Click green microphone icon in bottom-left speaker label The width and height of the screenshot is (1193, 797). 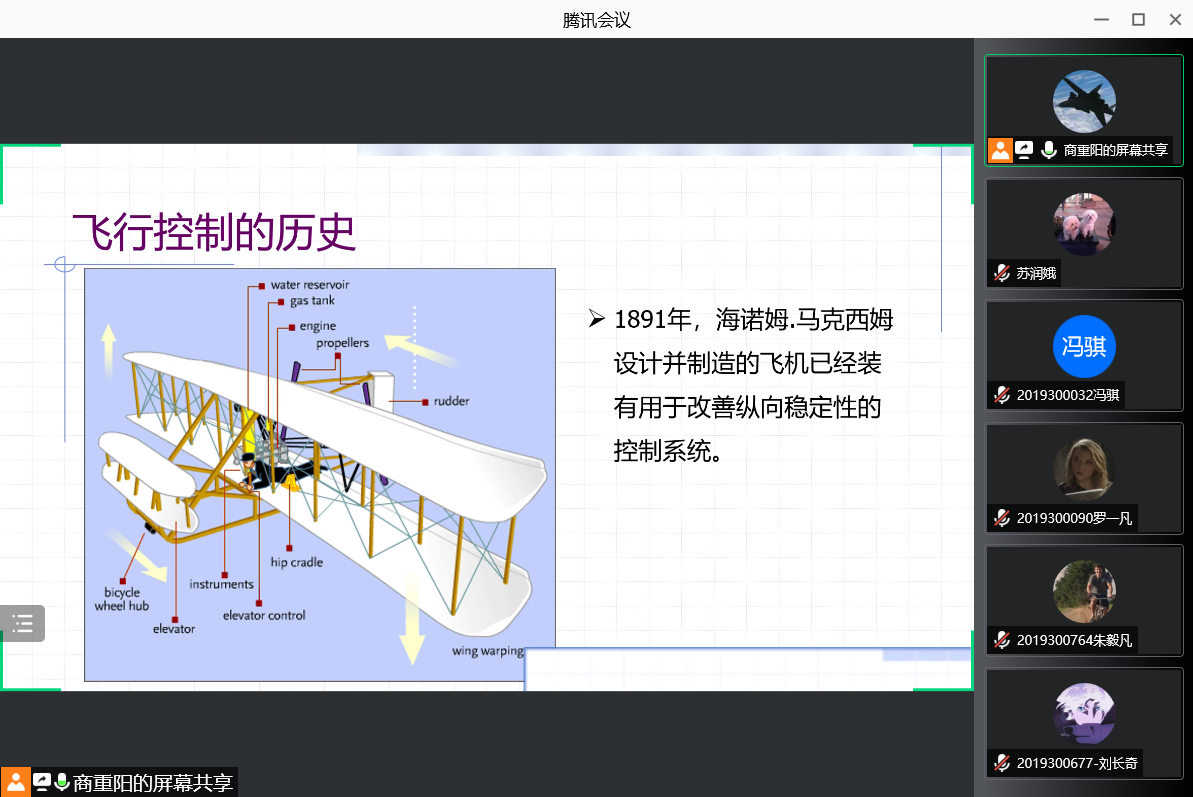pyautogui.click(x=62, y=782)
